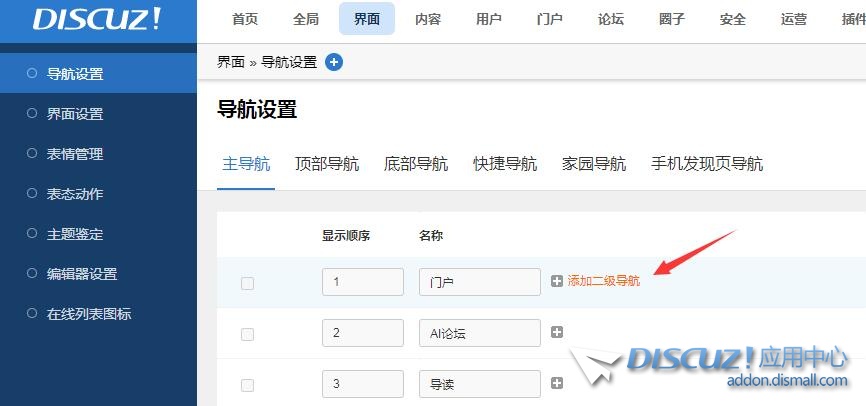
Task: Click the 添加二级导航 link
Action: coord(604,282)
